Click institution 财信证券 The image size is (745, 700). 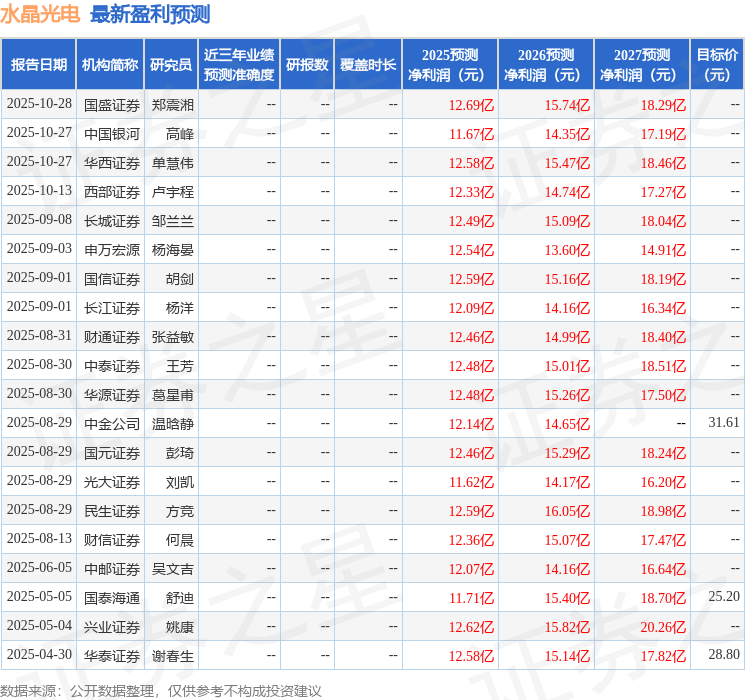tap(112, 540)
